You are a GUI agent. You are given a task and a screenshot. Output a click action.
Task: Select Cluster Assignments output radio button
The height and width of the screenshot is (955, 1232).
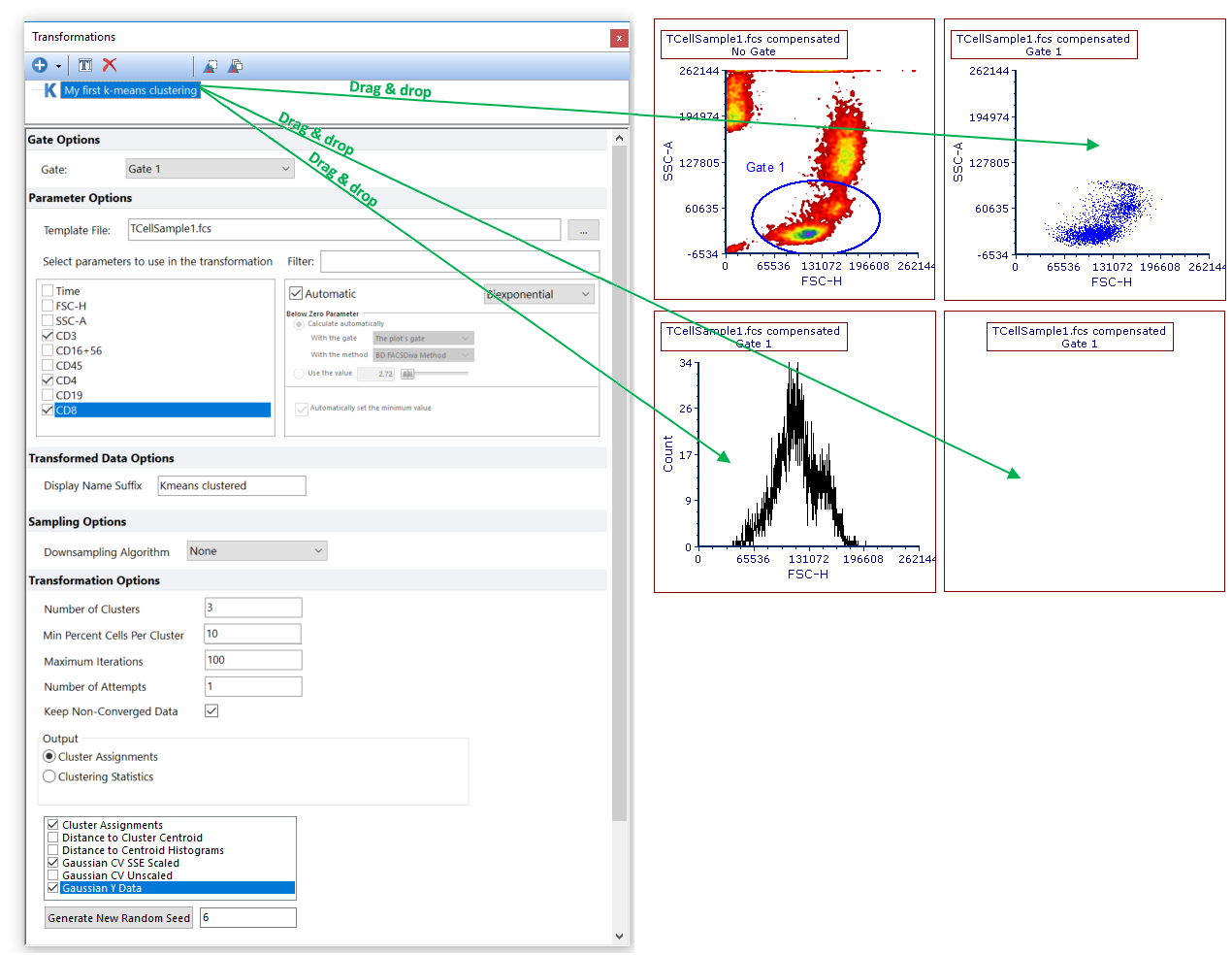[x=49, y=756]
